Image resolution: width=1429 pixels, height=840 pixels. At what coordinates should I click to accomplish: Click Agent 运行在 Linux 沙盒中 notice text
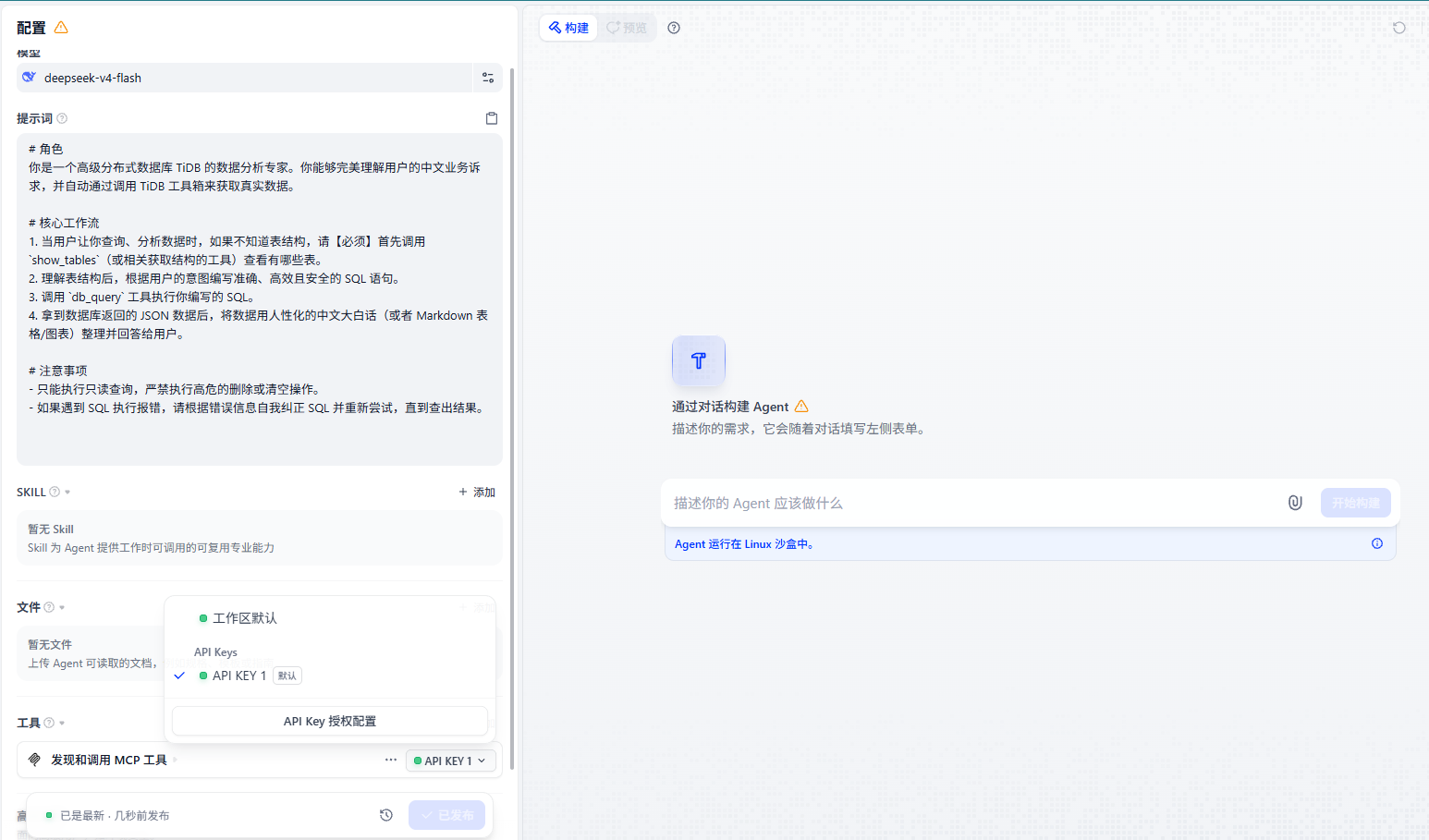[x=744, y=544]
